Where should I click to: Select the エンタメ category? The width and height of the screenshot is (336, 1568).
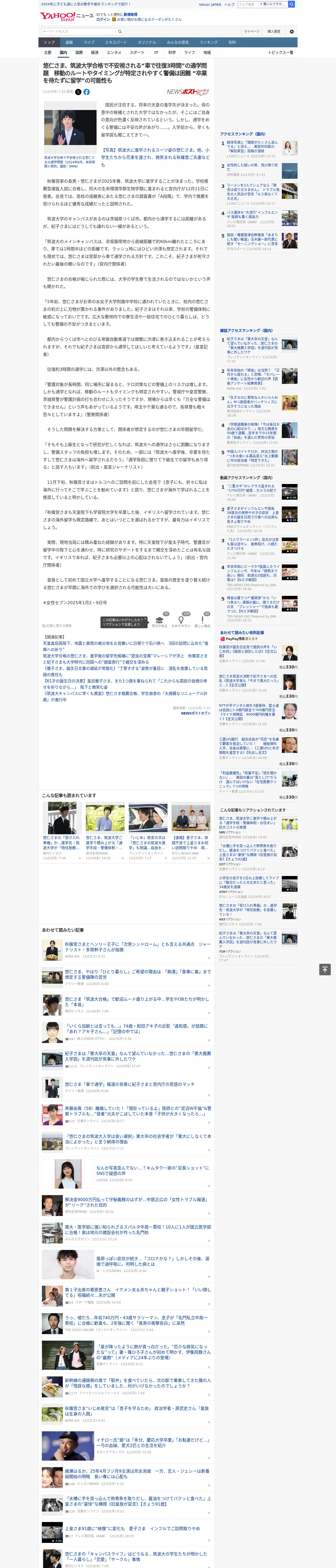coord(114,52)
